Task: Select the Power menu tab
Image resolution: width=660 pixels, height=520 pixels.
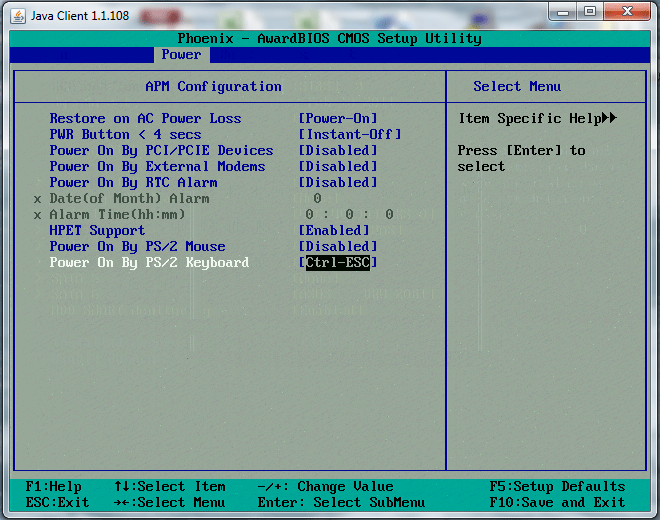Action: pyautogui.click(x=181, y=55)
